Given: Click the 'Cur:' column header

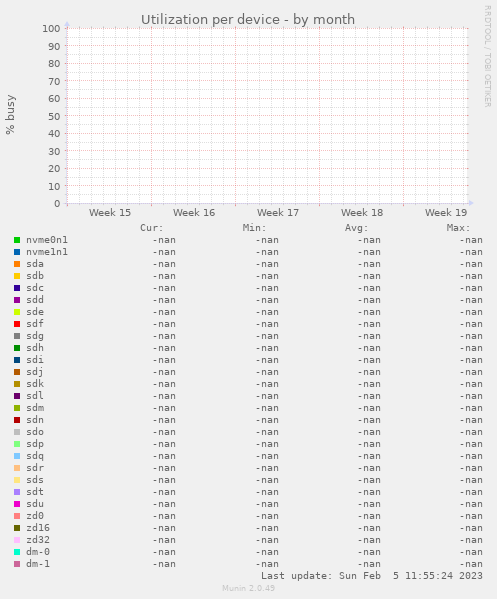Looking at the screenshot, I should [152, 228].
